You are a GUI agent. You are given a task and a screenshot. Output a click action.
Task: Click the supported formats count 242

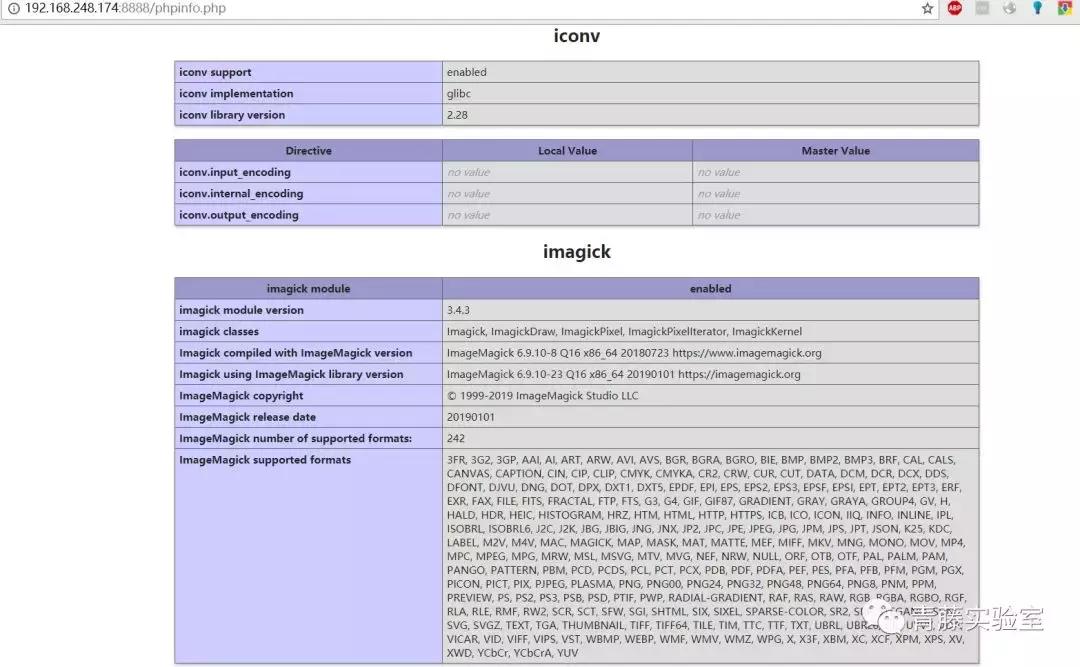[x=457, y=438]
